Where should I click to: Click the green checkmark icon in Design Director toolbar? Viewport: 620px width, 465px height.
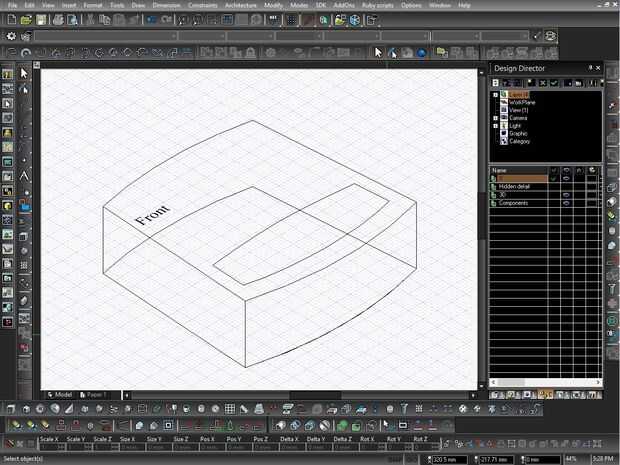tap(554, 82)
